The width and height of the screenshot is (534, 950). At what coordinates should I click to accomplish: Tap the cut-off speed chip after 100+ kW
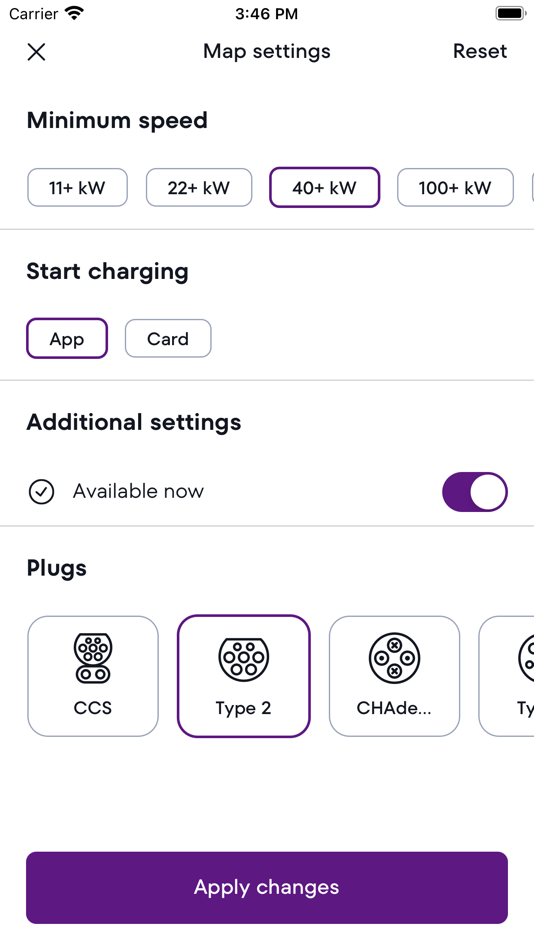click(x=533, y=188)
